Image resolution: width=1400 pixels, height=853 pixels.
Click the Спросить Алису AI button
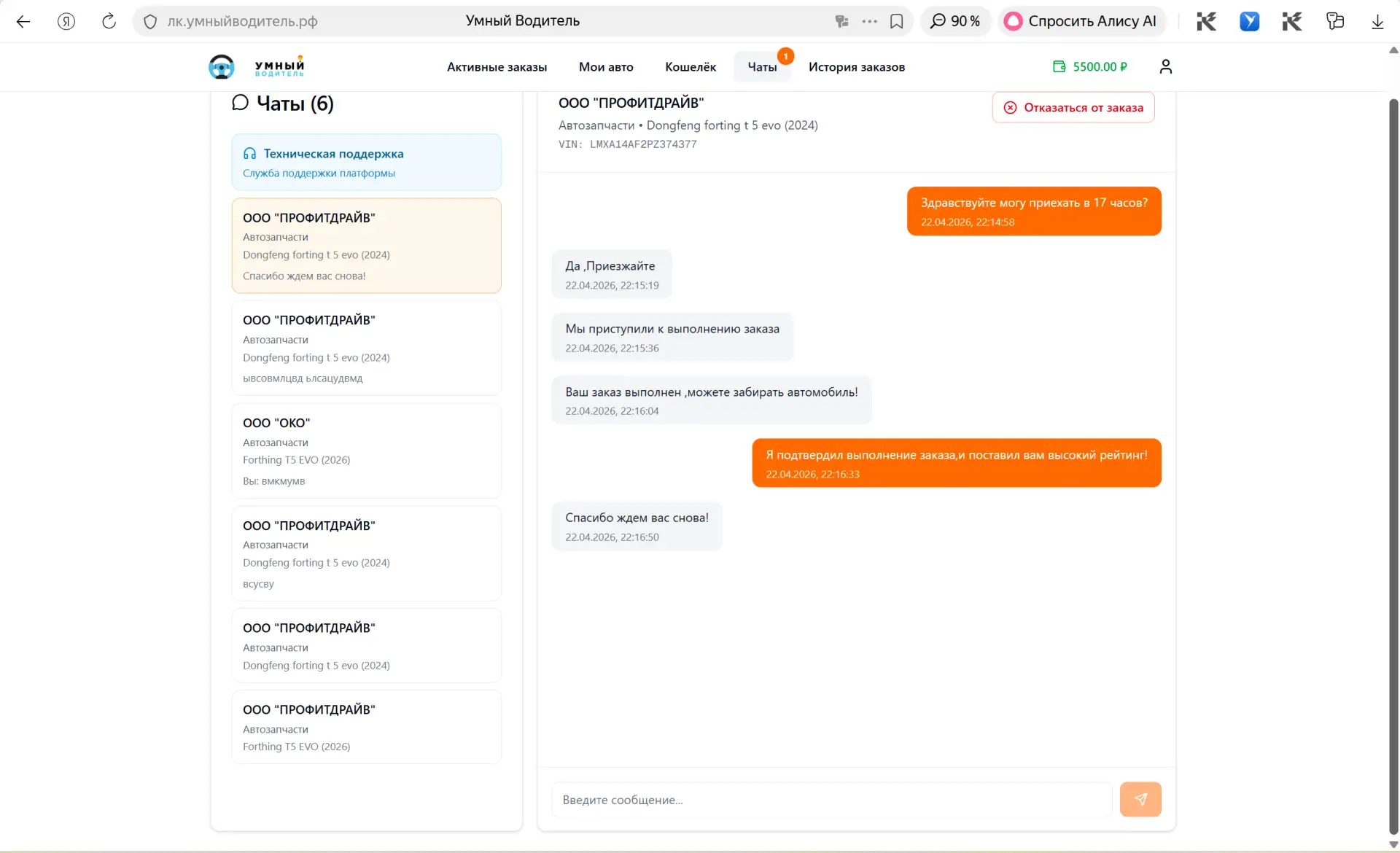coord(1082,21)
